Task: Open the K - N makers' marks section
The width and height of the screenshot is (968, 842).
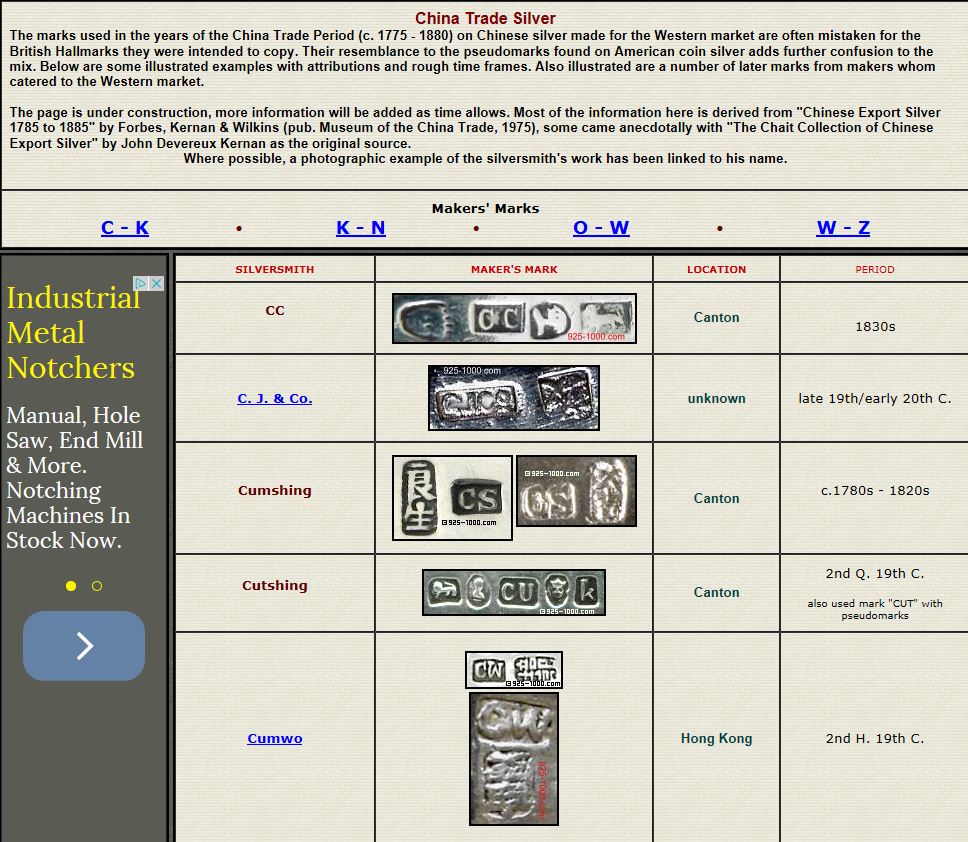Action: point(361,228)
